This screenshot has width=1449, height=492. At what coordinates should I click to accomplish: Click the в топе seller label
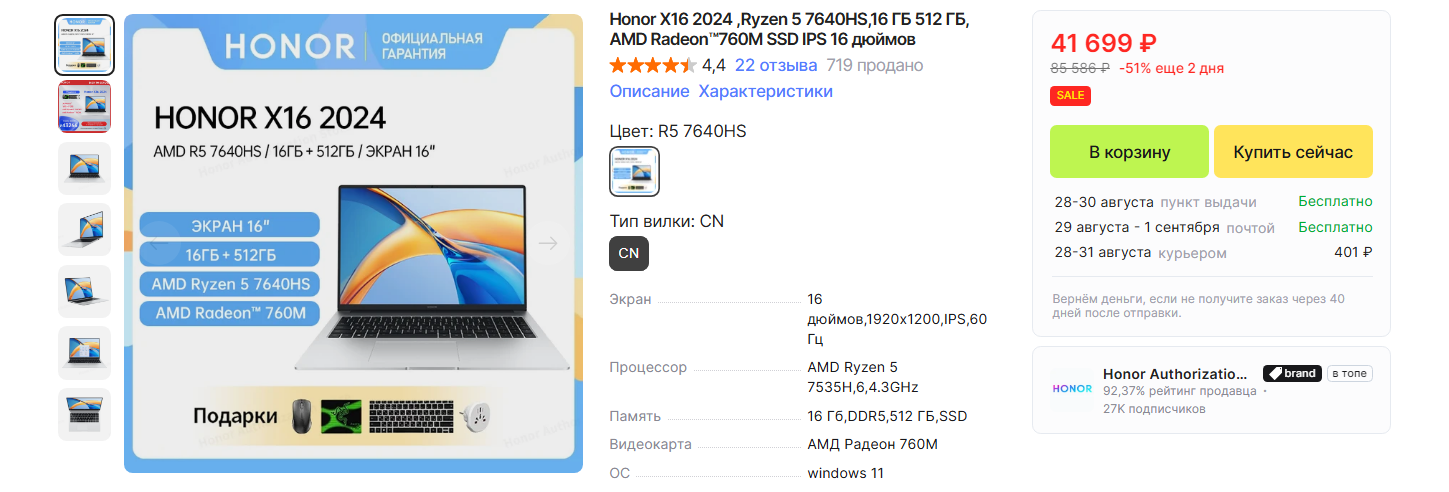tap(1350, 374)
